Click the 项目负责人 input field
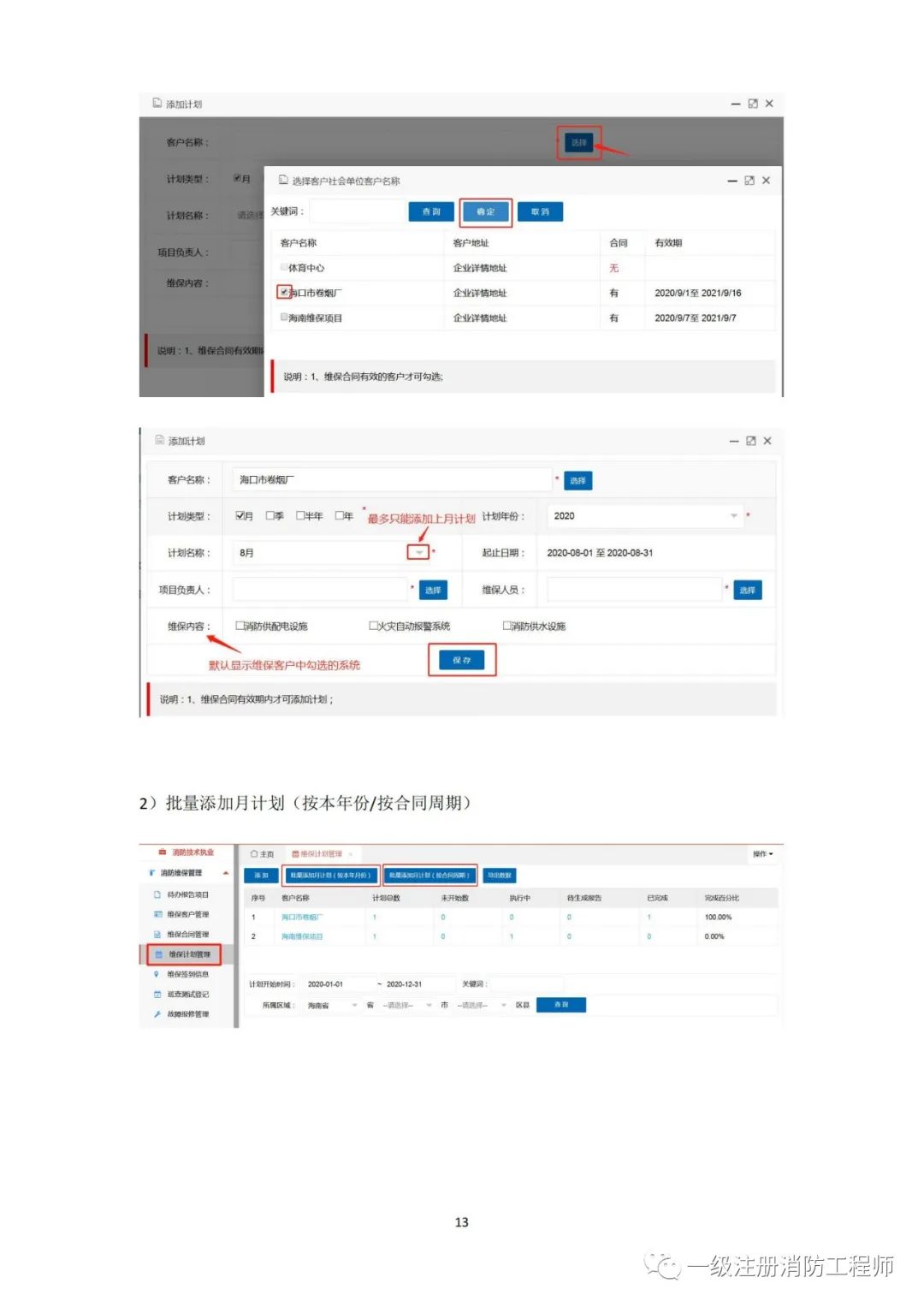The height and width of the screenshot is (1307, 924). point(320,589)
